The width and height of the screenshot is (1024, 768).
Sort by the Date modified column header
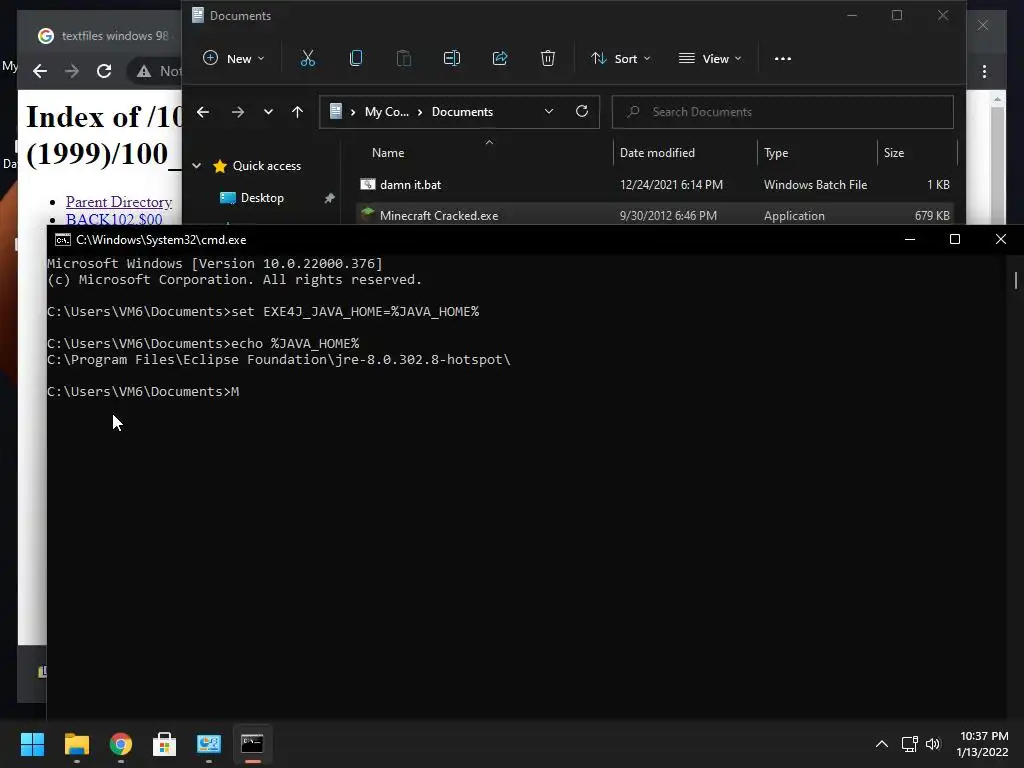tap(657, 153)
